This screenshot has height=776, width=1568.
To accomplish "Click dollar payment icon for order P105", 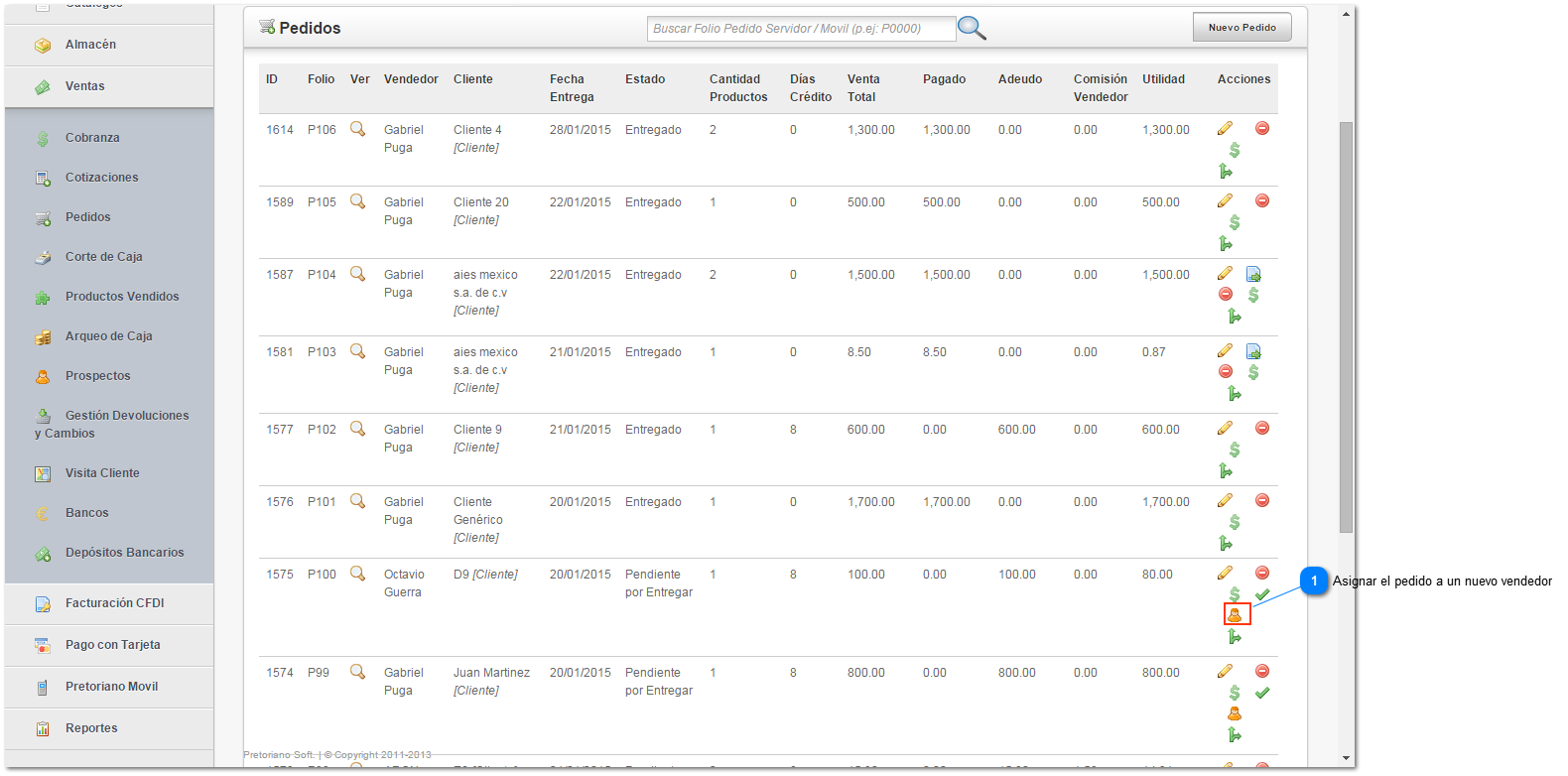I will 1235,222.
